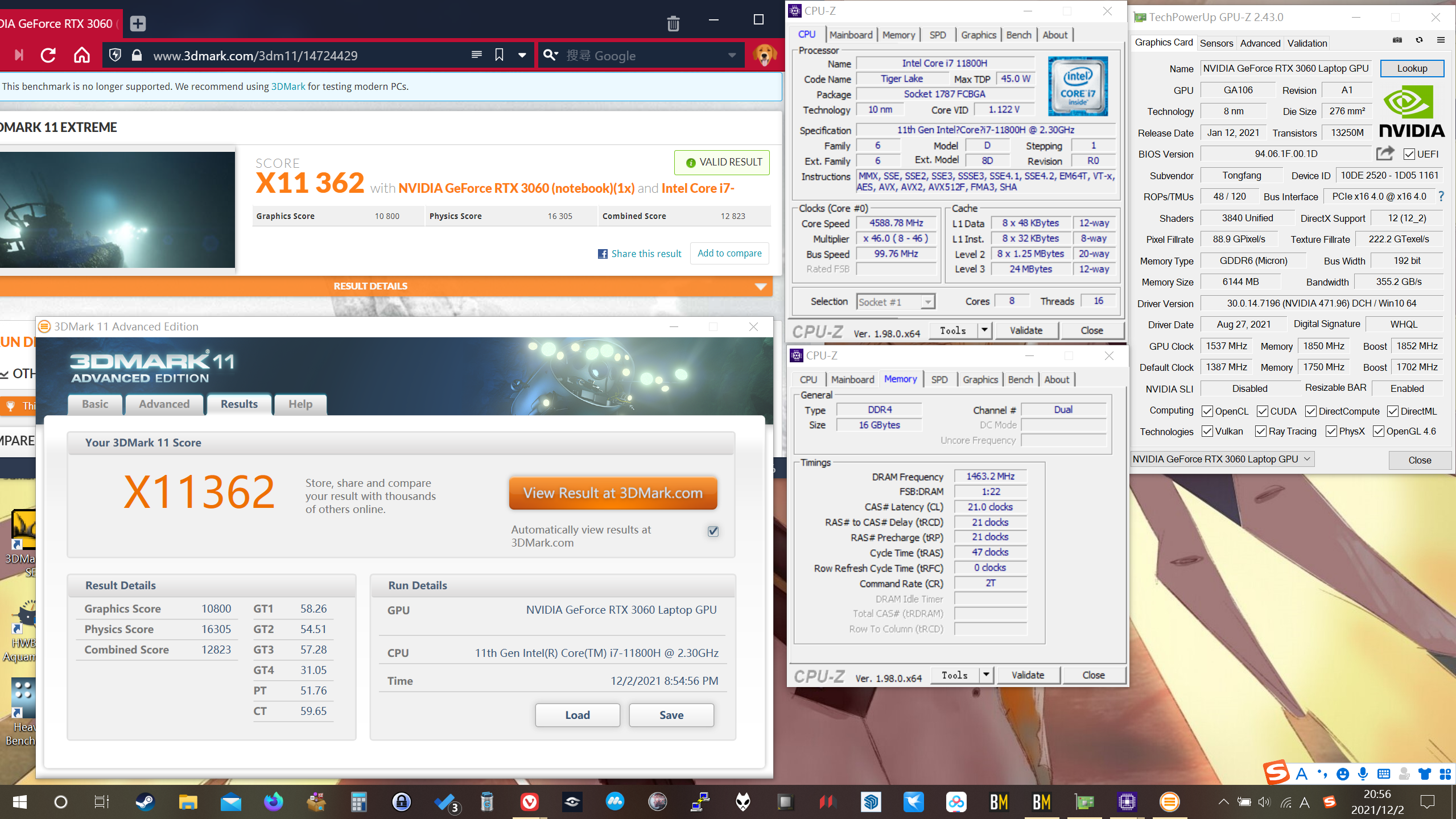Open address bar history dropdown arrow
Image resolution: width=1456 pixels, height=819 pixels.
[x=522, y=55]
